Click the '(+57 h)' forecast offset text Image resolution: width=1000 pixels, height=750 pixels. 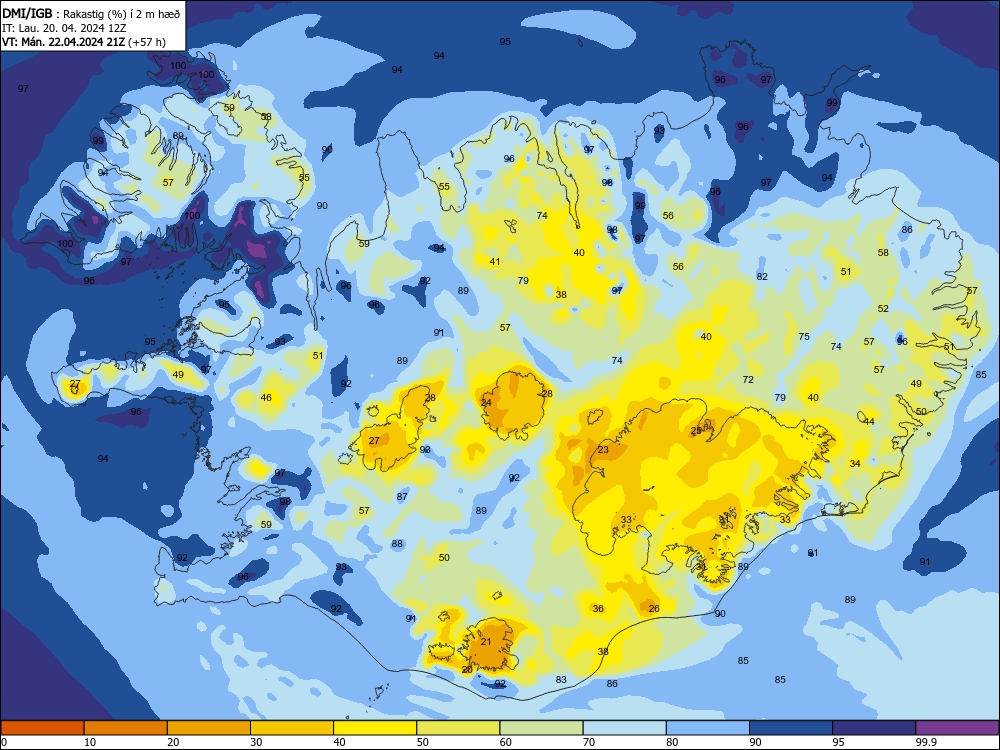point(147,42)
